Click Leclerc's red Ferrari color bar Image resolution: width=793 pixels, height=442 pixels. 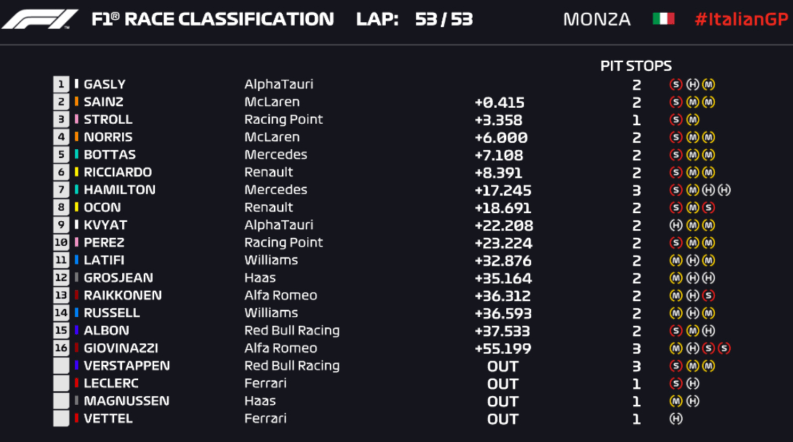coord(76,383)
